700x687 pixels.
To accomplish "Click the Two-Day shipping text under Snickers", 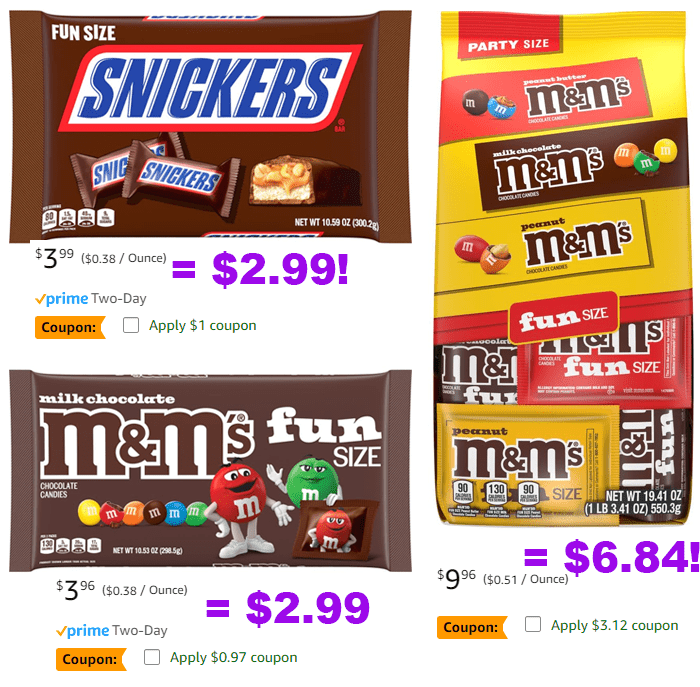I will (x=119, y=299).
